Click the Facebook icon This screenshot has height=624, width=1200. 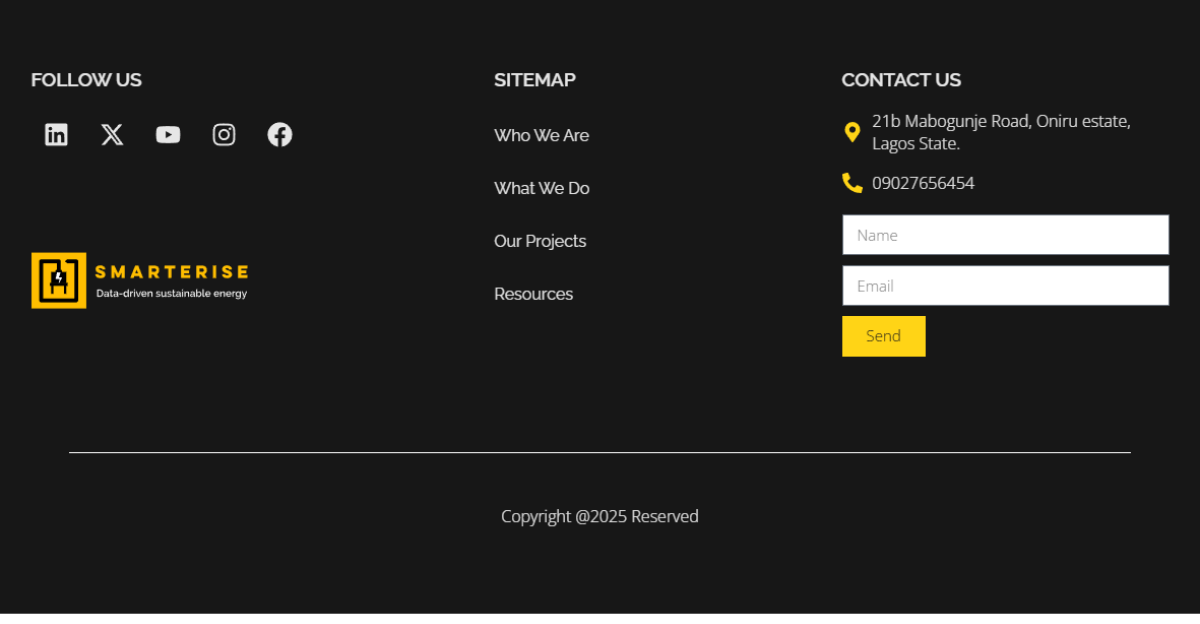[x=280, y=135]
